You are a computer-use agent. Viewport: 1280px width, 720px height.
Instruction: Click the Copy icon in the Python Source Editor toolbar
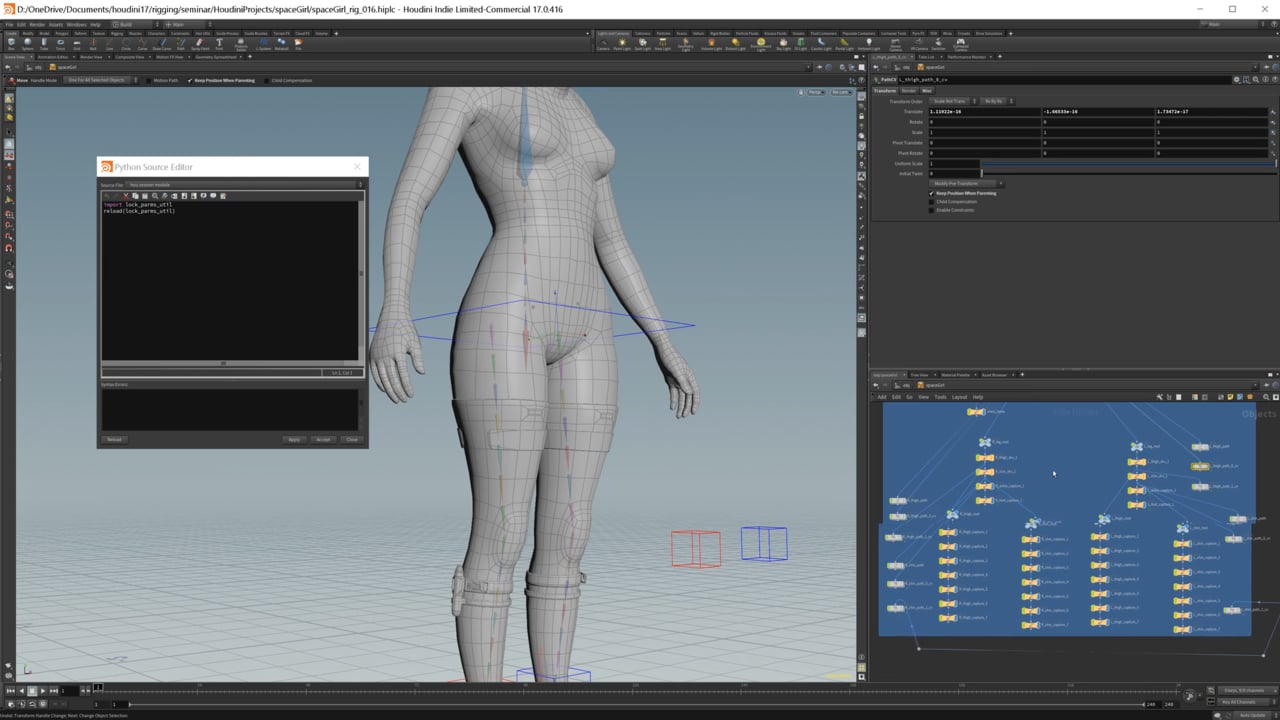click(136, 195)
